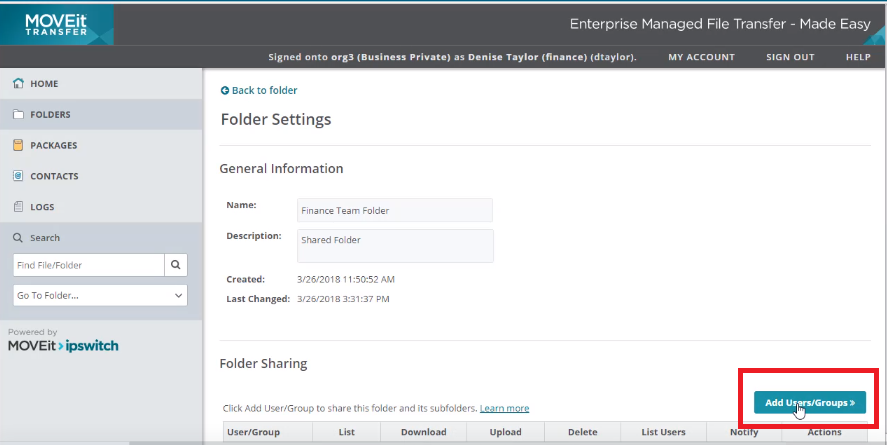
Task: Click the Home icon in sidebar
Action: (18, 84)
